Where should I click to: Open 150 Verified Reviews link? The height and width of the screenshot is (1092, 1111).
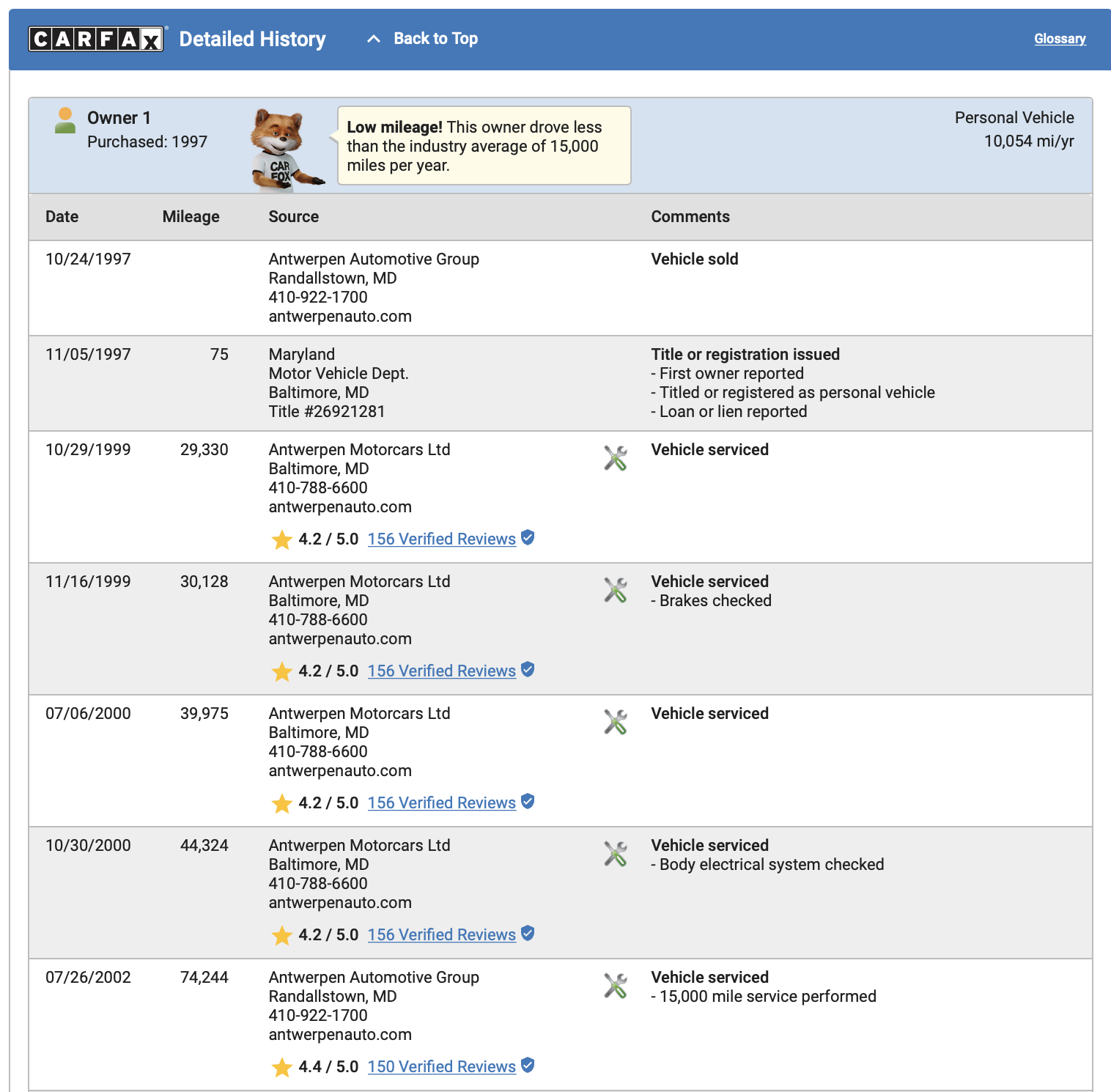coord(442,1067)
